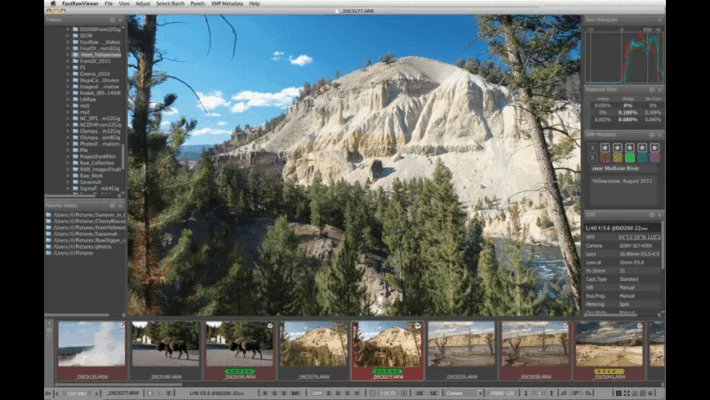Set rating to five stars
The width and height of the screenshot is (710, 400).
pyautogui.click(x=654, y=148)
